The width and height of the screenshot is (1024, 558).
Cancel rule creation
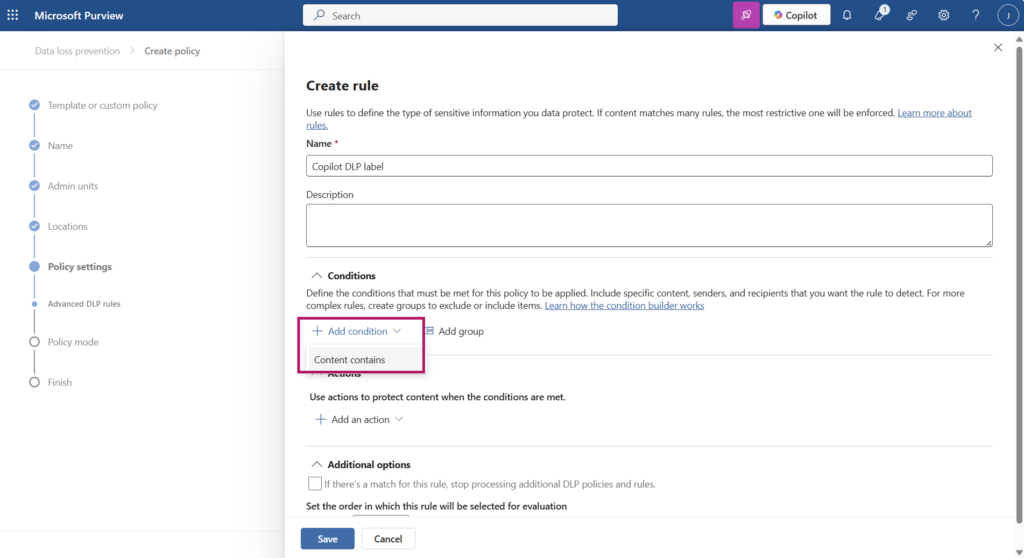click(x=388, y=538)
